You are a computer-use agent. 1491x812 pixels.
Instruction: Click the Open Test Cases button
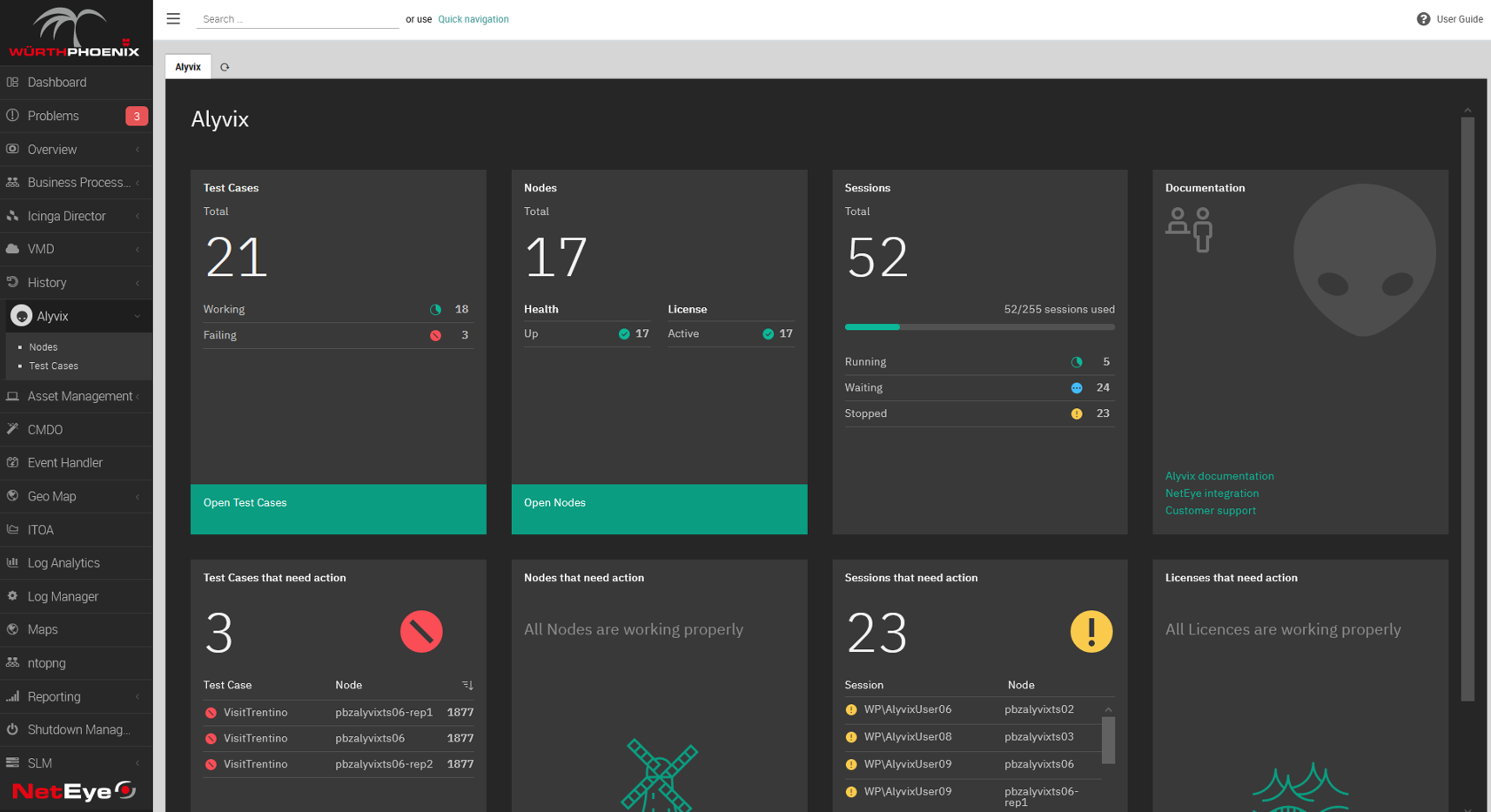click(x=339, y=509)
